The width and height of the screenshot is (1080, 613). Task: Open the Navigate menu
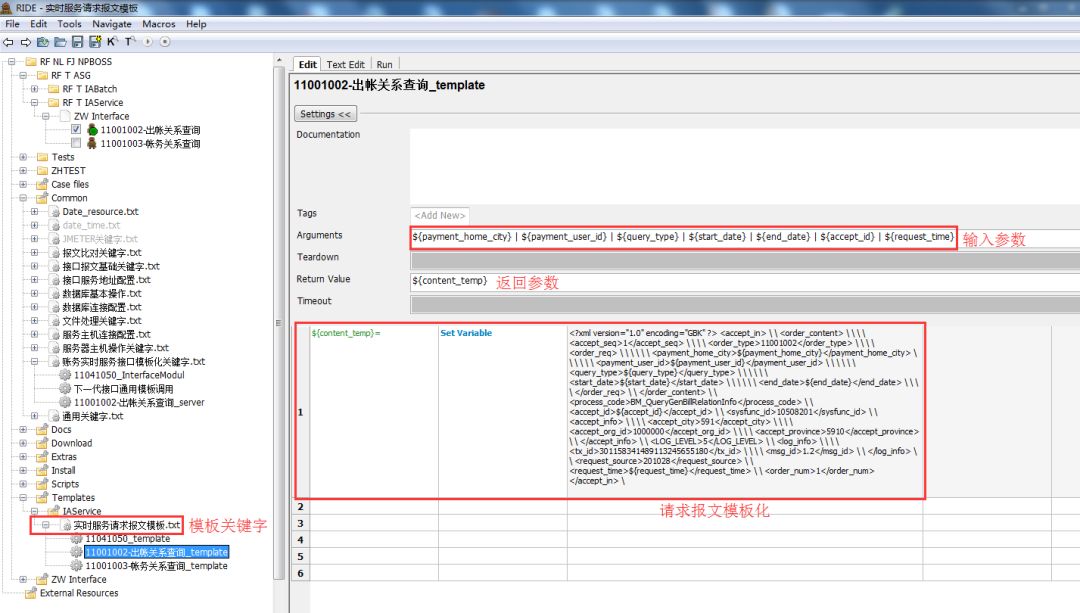tap(112, 23)
